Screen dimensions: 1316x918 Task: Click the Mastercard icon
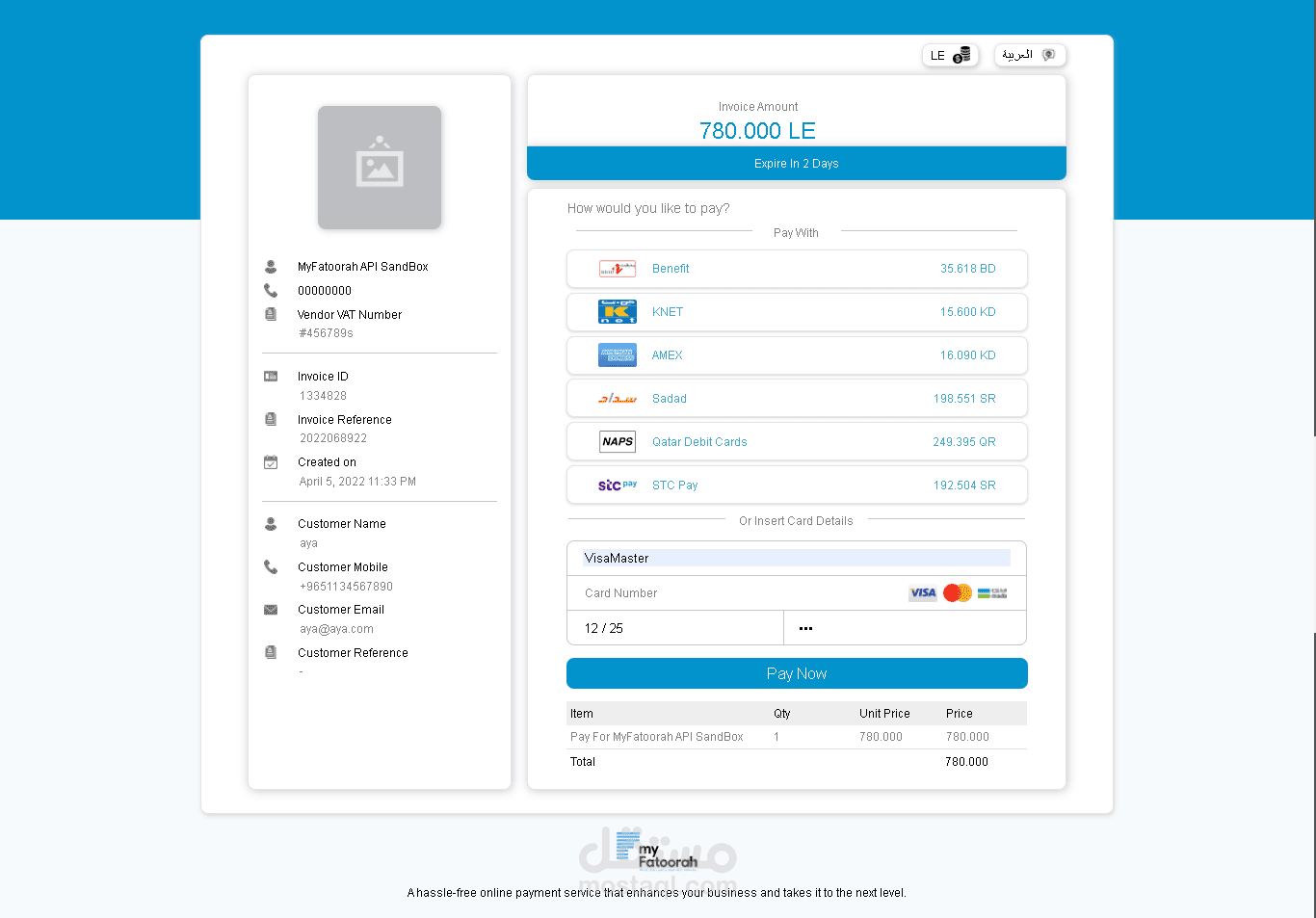(x=958, y=593)
